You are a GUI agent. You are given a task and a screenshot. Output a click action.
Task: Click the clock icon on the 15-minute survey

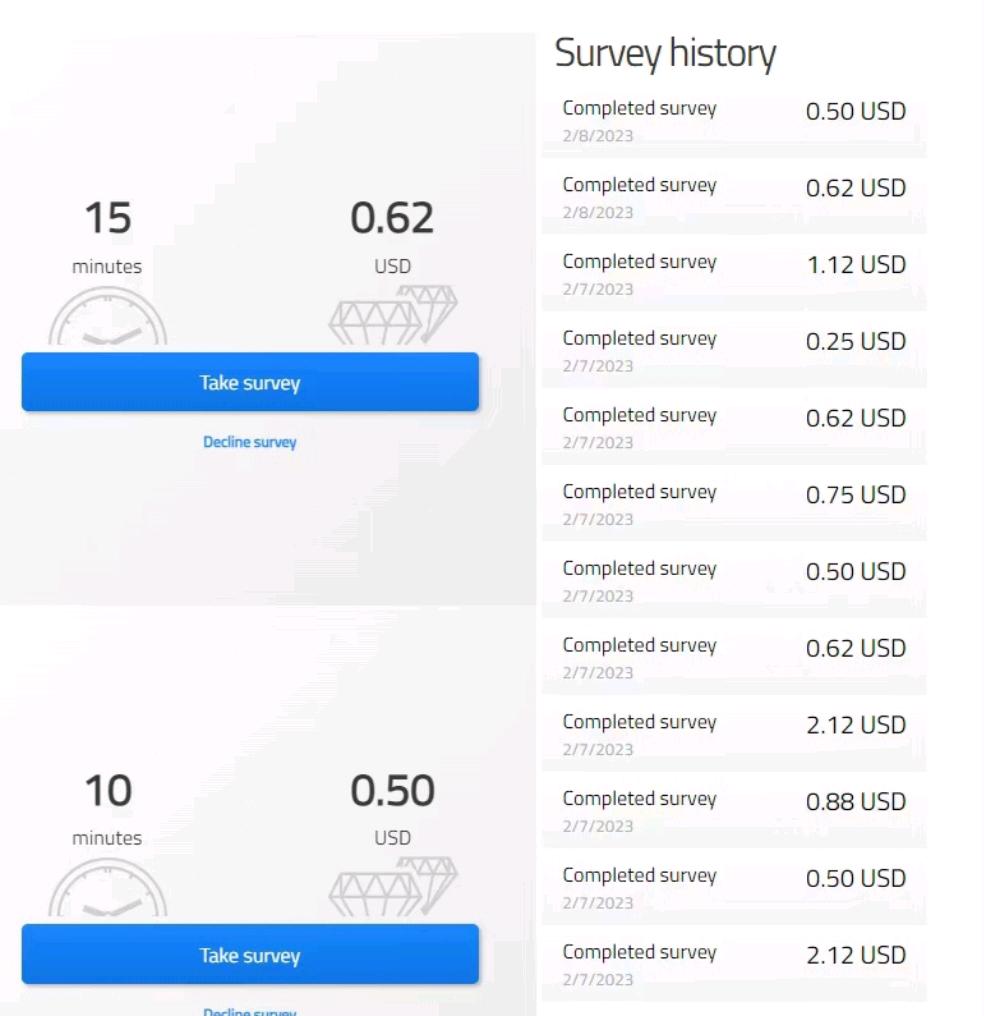point(108,320)
